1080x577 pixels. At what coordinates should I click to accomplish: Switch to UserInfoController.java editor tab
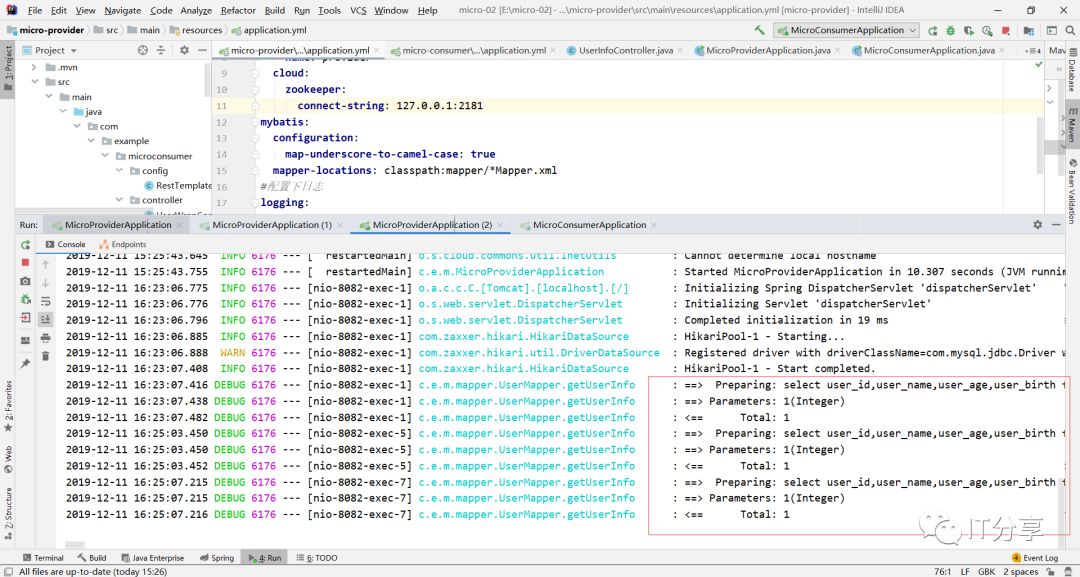(625, 50)
